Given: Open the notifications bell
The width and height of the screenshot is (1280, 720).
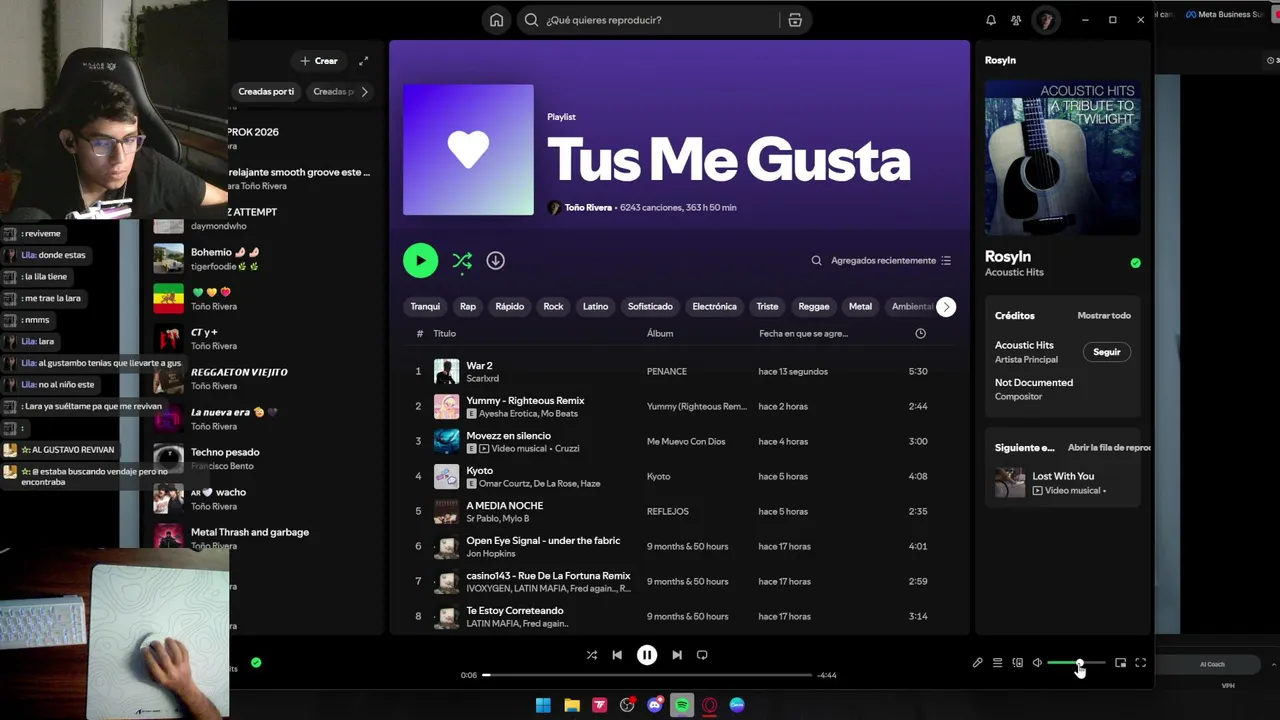Looking at the screenshot, I should click(991, 20).
